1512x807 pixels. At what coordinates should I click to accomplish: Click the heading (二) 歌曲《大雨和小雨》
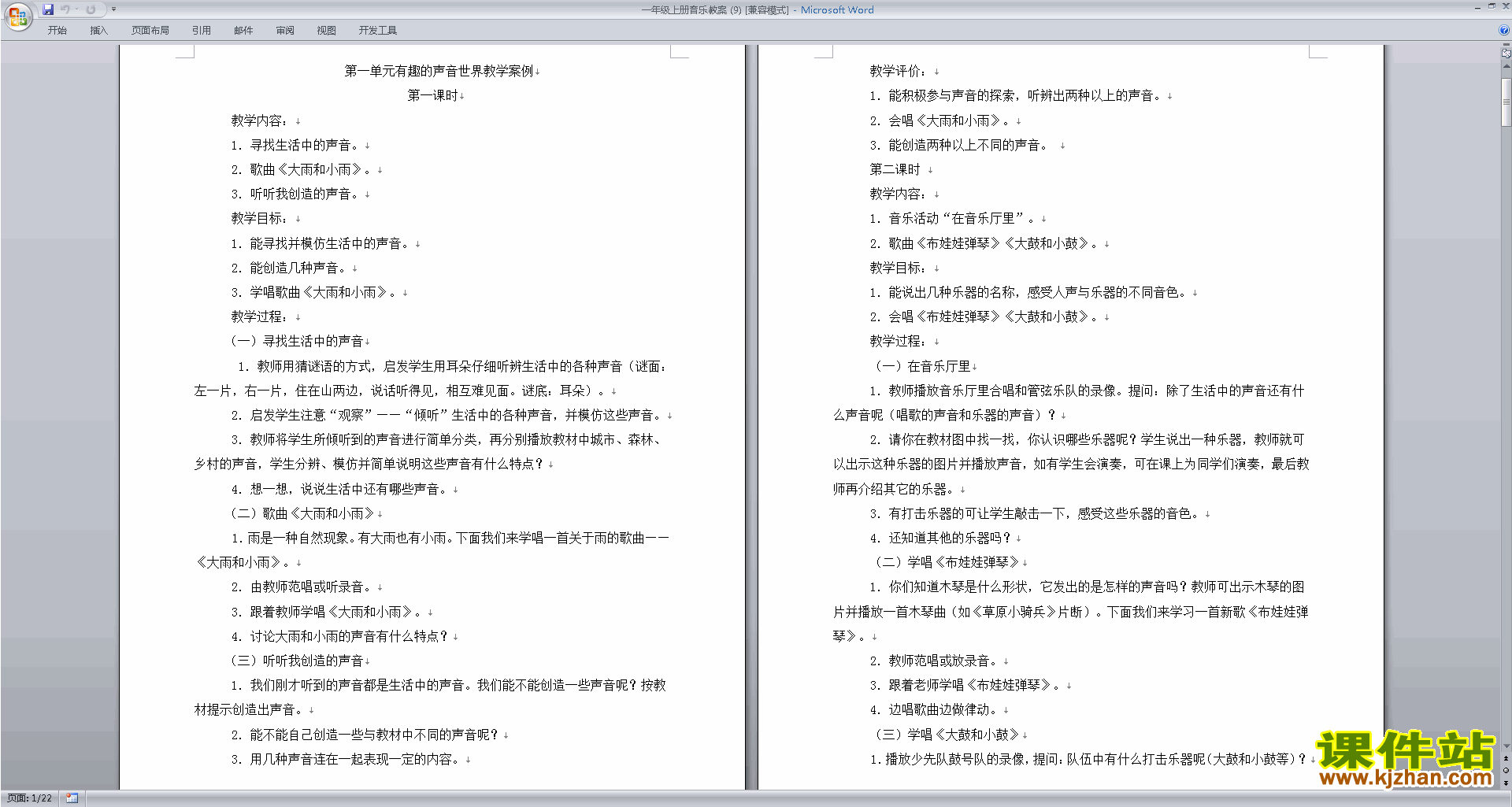302,513
